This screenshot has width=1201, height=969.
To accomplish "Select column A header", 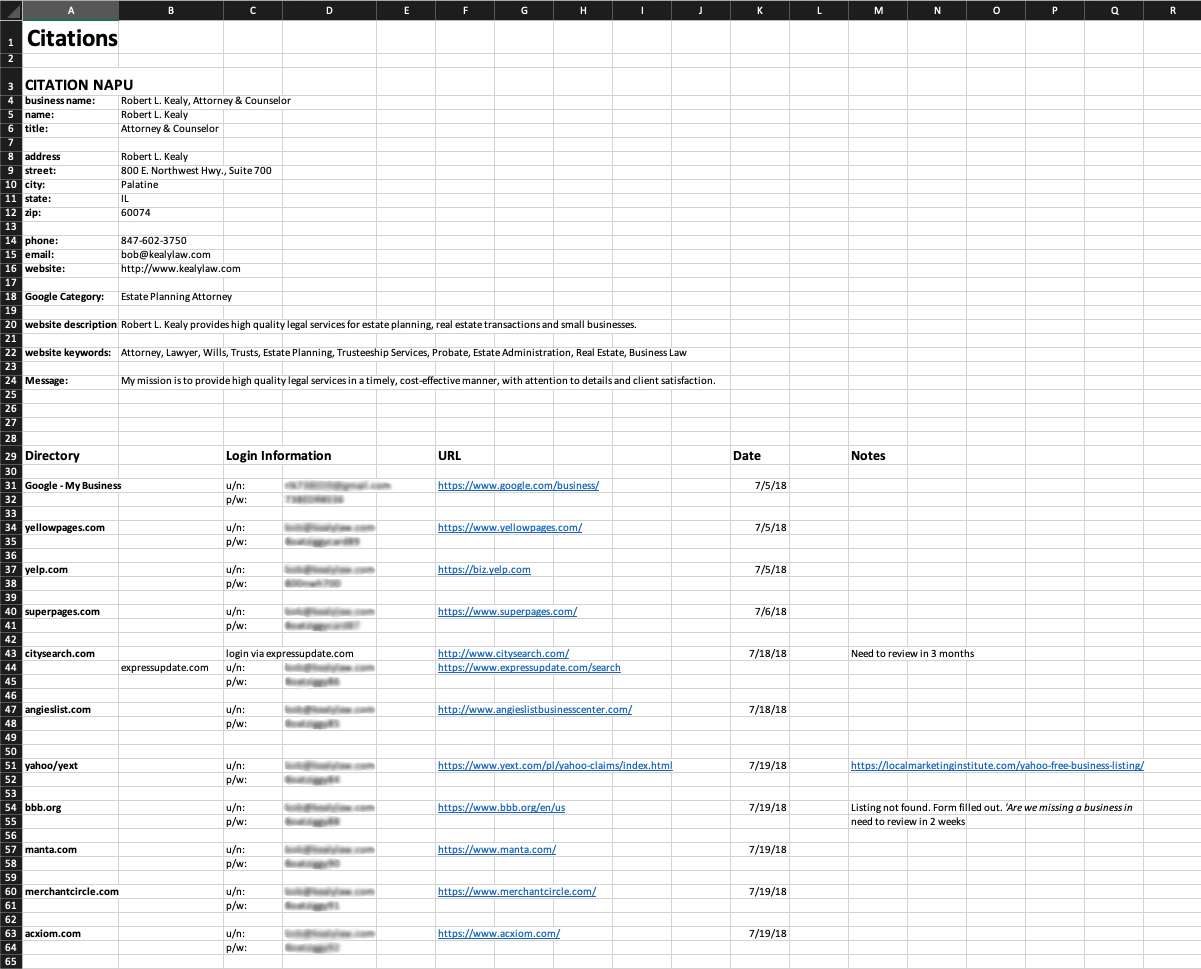I will point(70,10).
